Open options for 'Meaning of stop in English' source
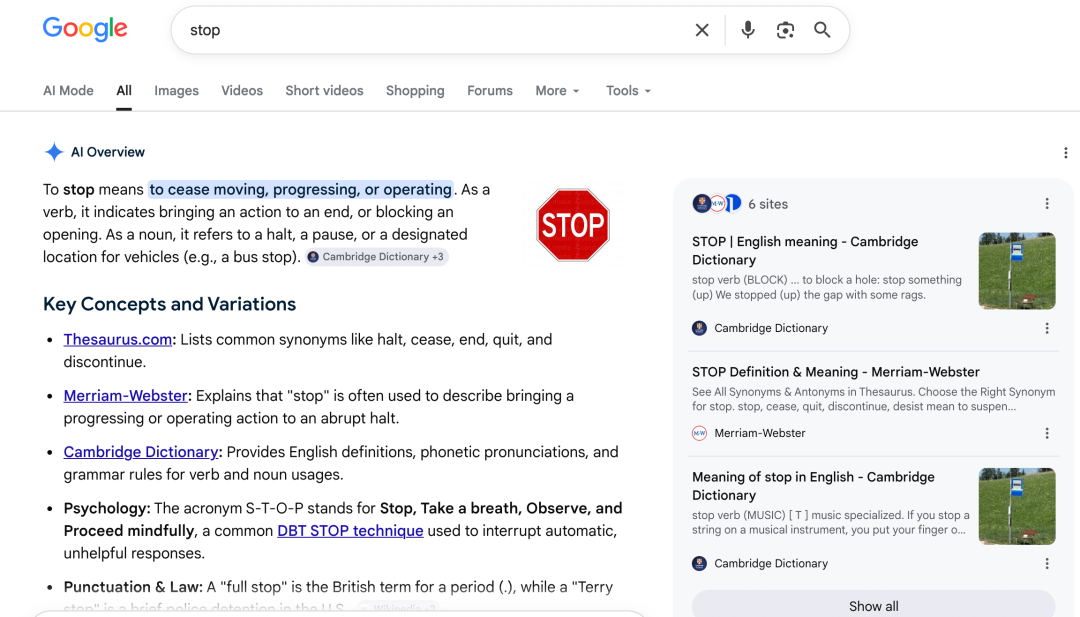Viewport: 1080px width, 617px height. (1047, 563)
